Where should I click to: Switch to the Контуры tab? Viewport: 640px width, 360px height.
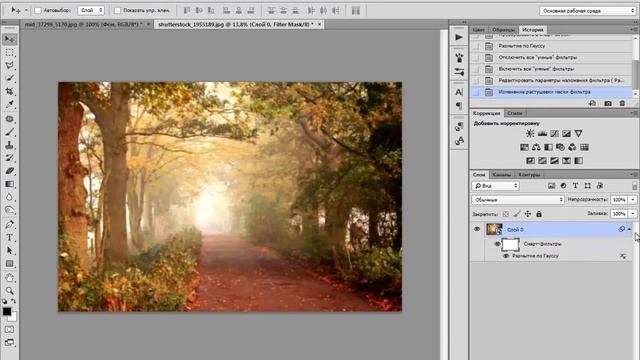tap(529, 175)
